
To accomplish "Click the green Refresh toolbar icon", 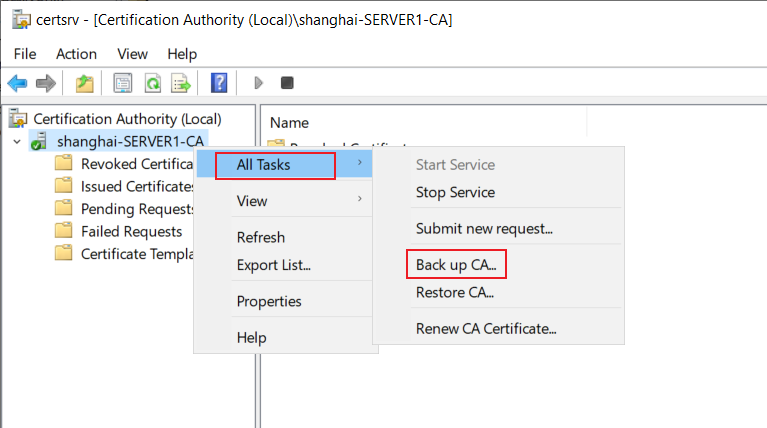I will click(x=153, y=83).
